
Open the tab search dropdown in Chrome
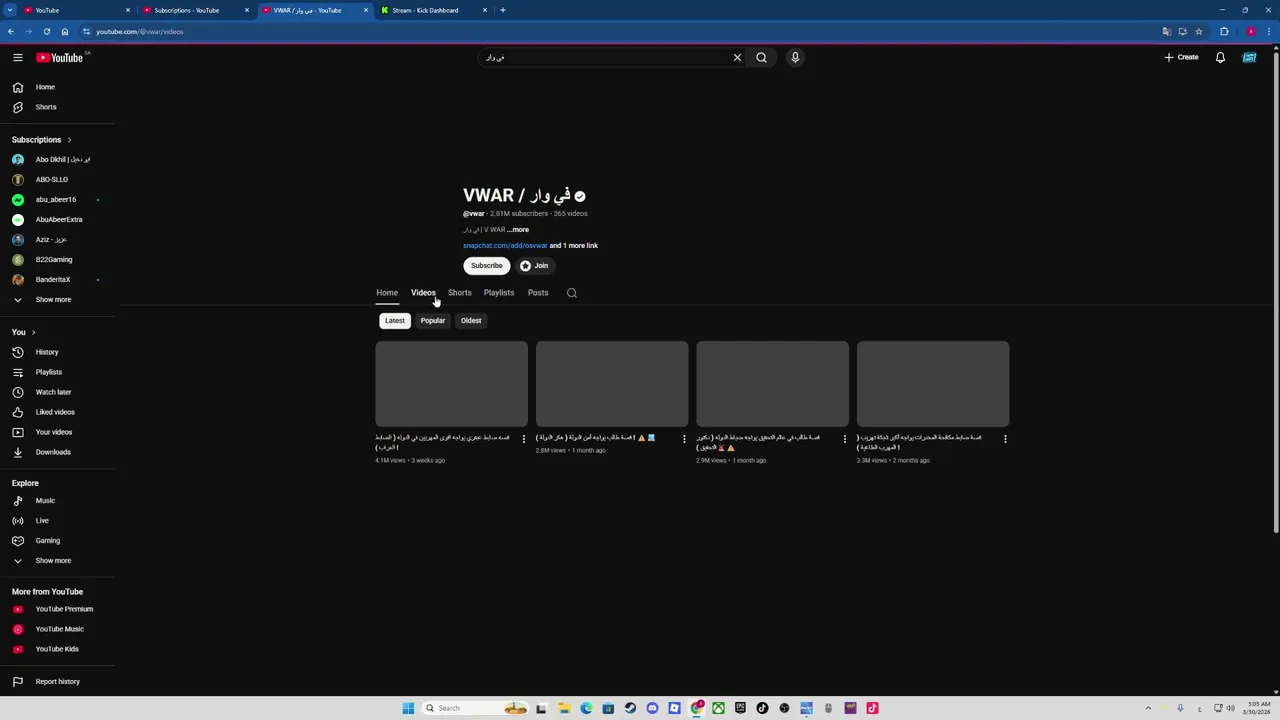tap(11, 10)
